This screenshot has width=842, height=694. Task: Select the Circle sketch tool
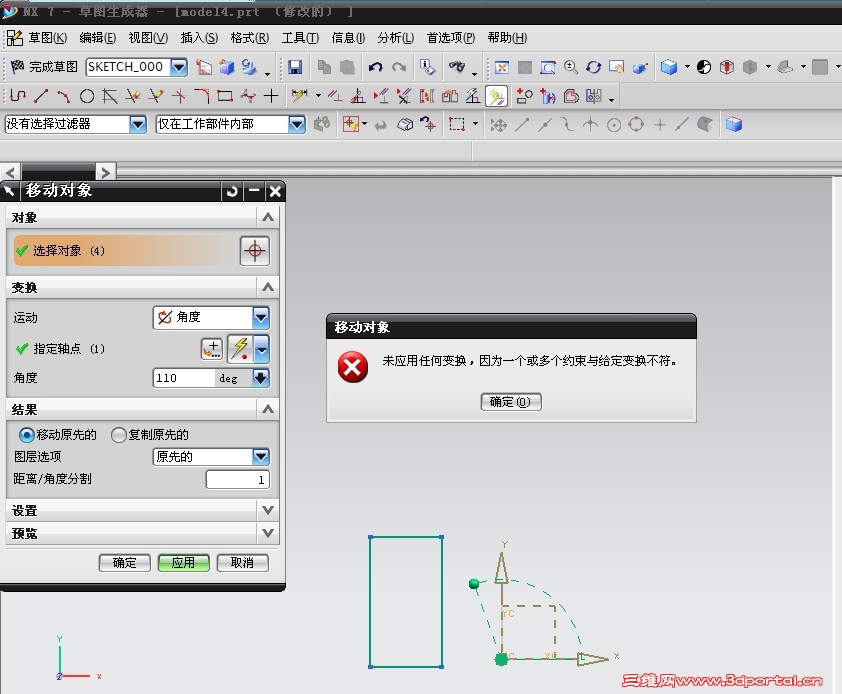point(86,96)
